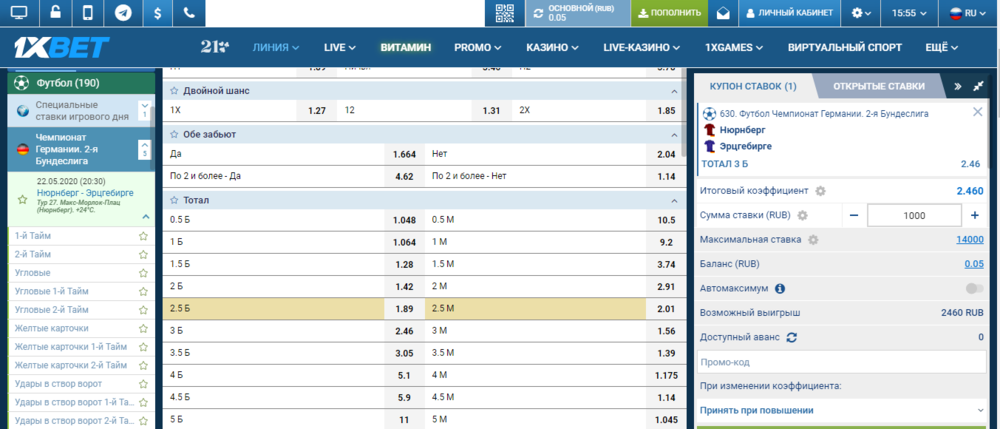Decrease stake with minus button

[855, 215]
